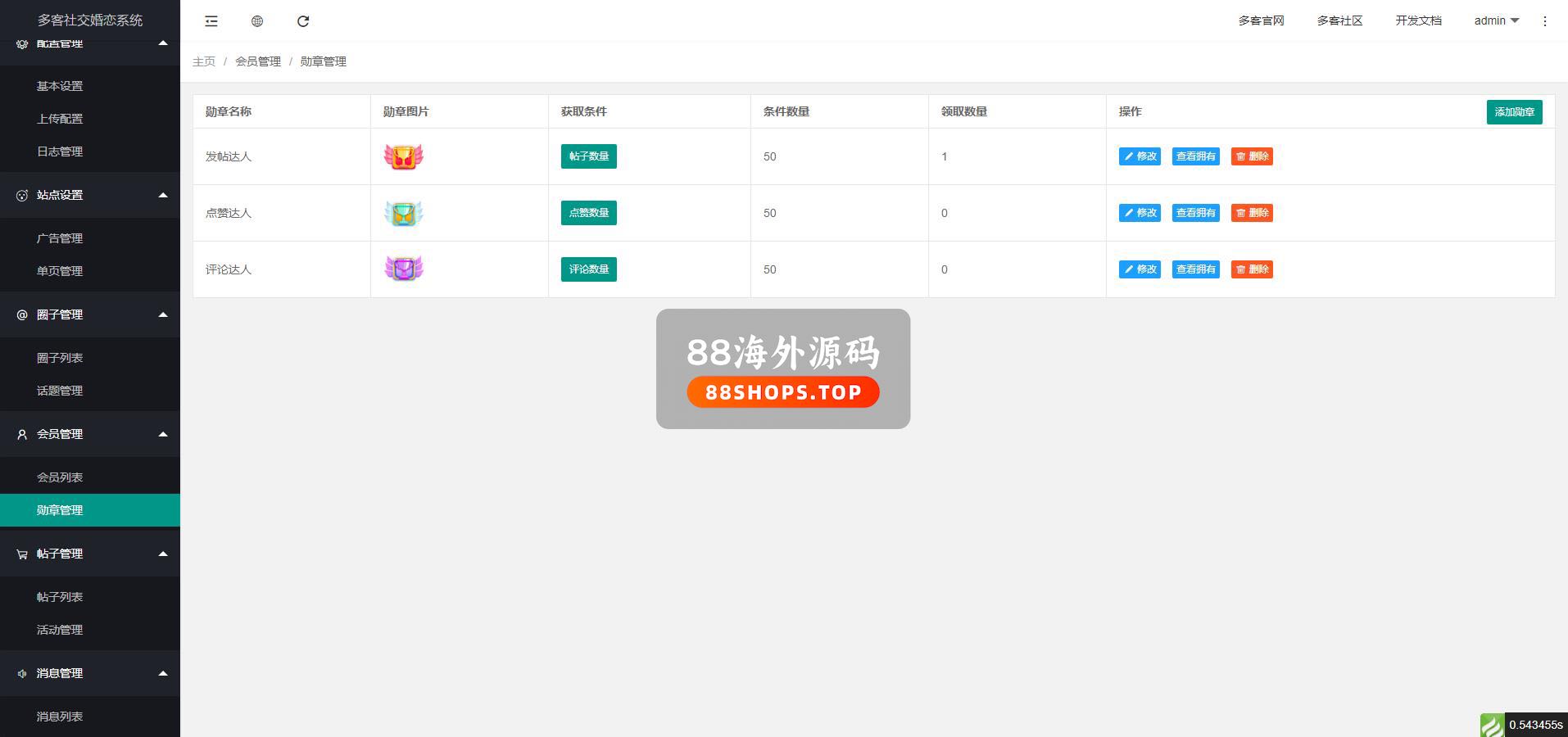Go to 主页 via breadcrumb

(x=204, y=61)
